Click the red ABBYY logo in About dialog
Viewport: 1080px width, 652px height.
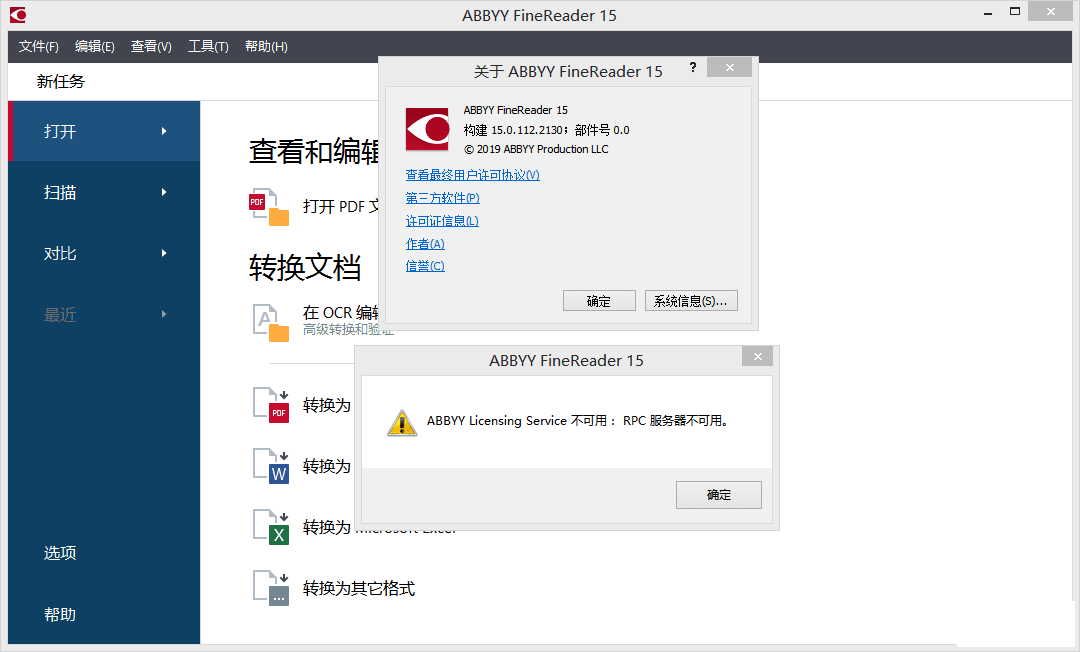click(x=427, y=129)
